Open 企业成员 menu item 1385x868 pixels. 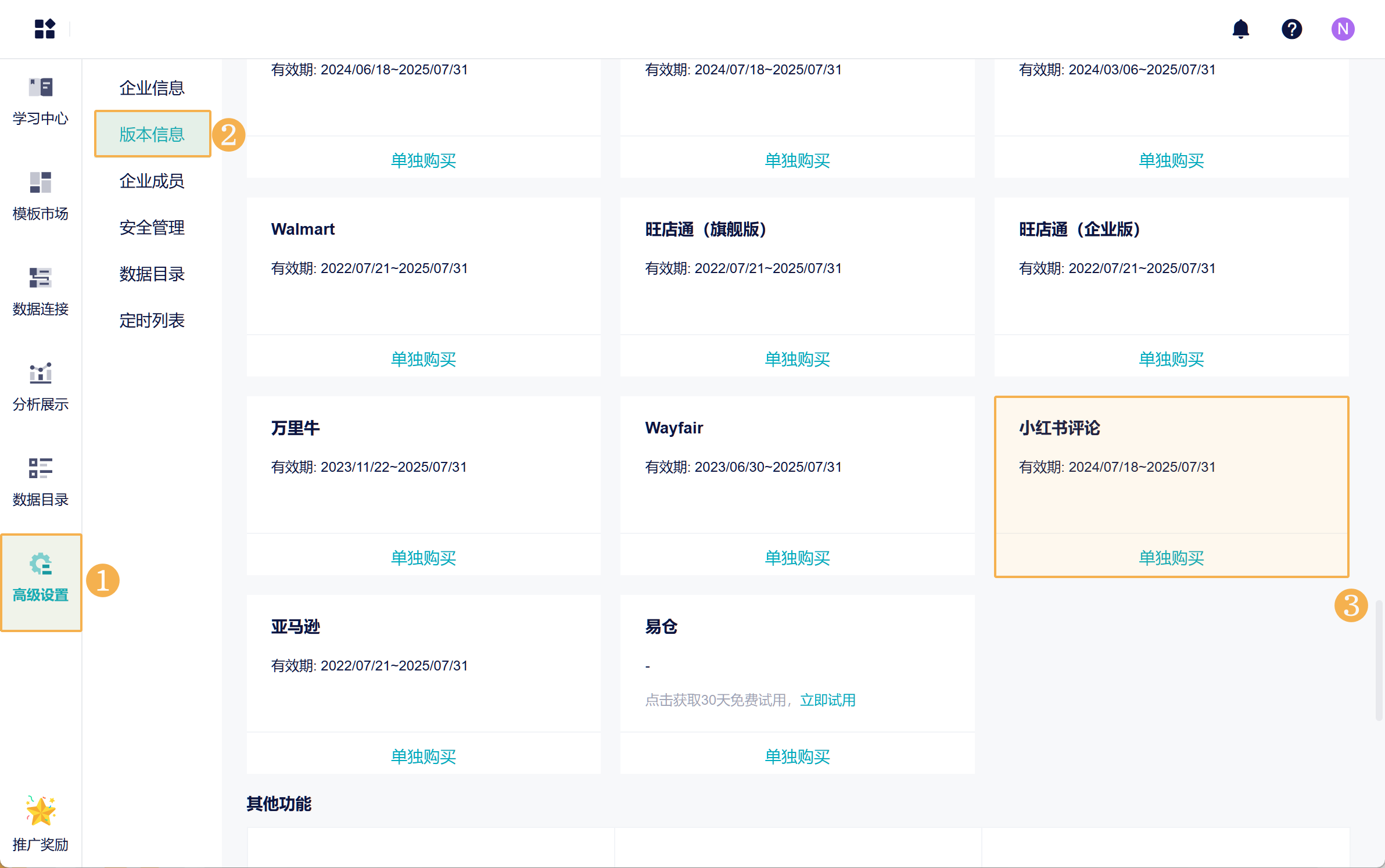click(152, 181)
